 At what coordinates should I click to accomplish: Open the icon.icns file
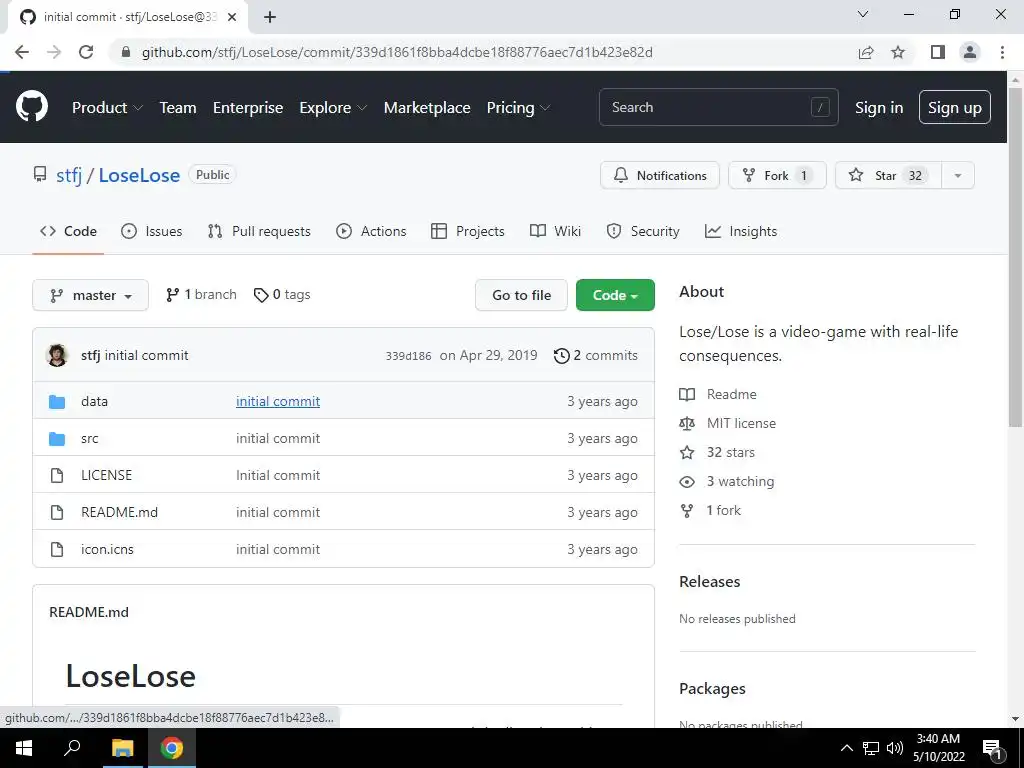[107, 549]
